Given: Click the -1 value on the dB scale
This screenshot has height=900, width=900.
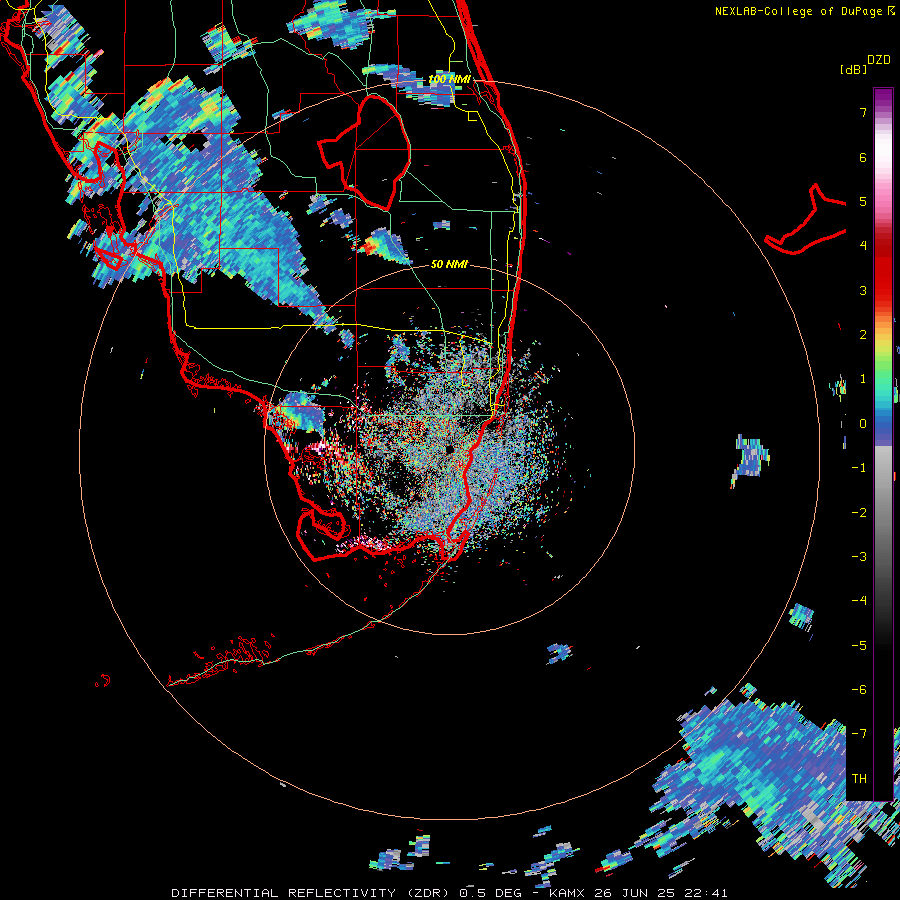Looking at the screenshot, I should (x=859, y=468).
